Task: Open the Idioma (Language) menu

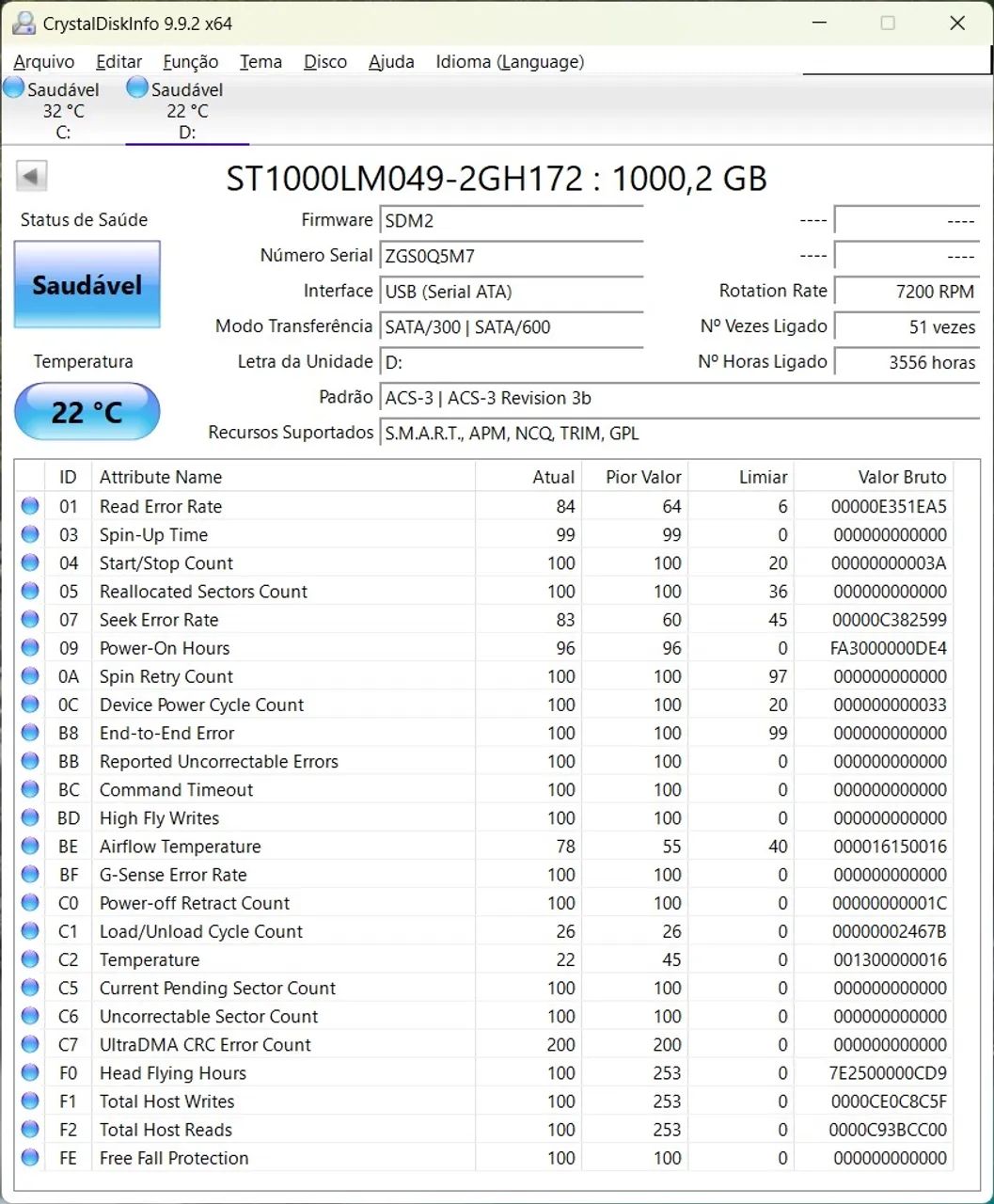Action: coord(510,62)
